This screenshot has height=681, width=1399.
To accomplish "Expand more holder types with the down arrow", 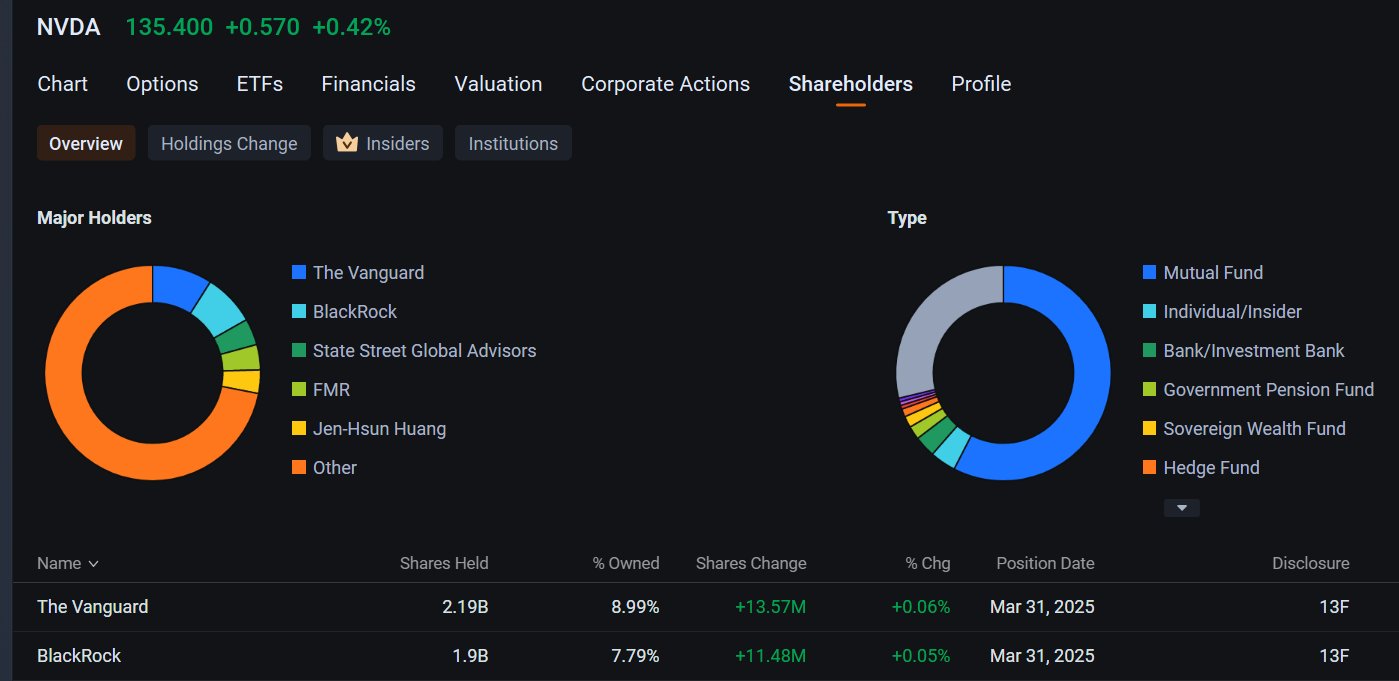I will point(1181,508).
